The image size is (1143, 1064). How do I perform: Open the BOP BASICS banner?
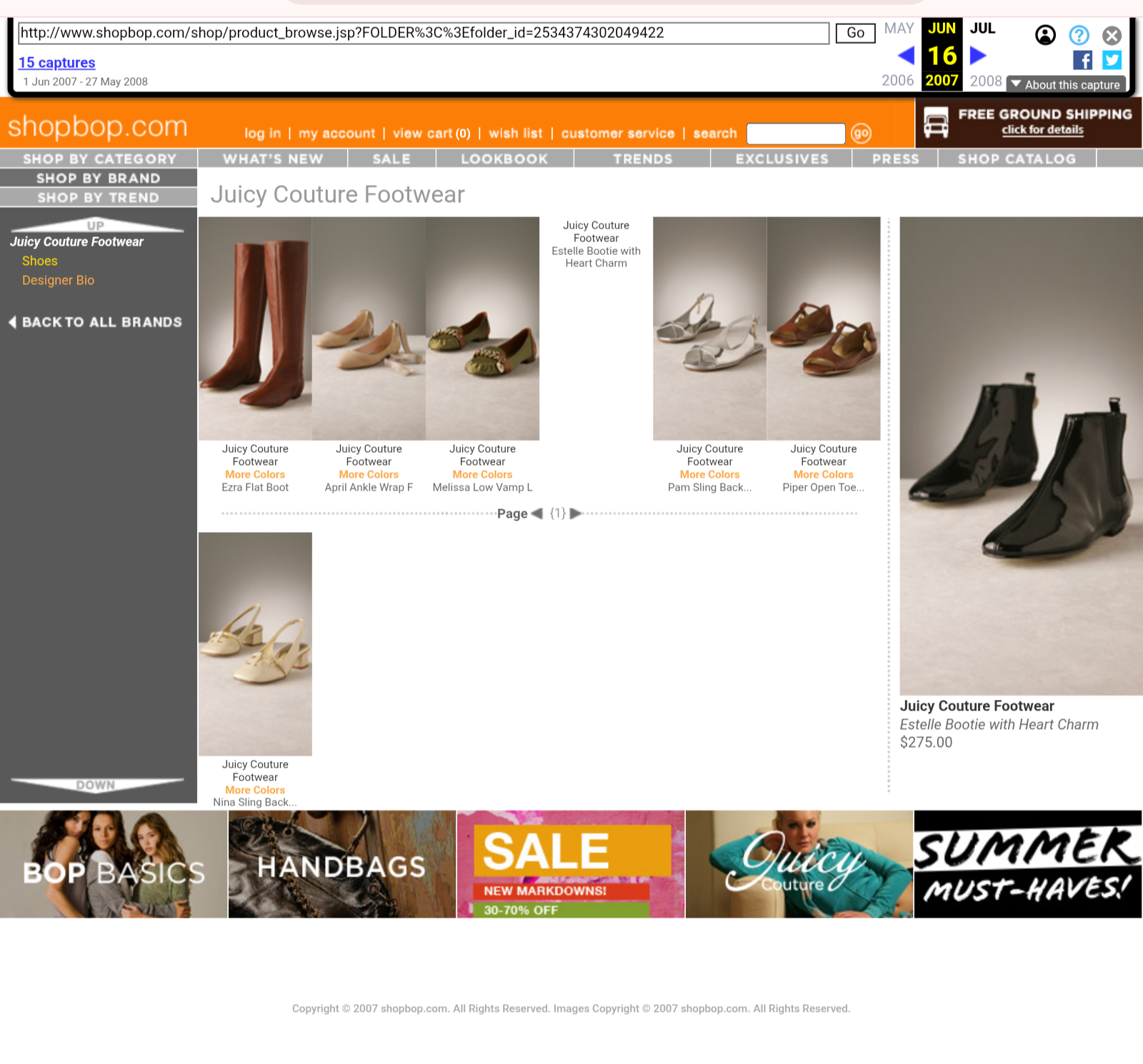(x=114, y=864)
